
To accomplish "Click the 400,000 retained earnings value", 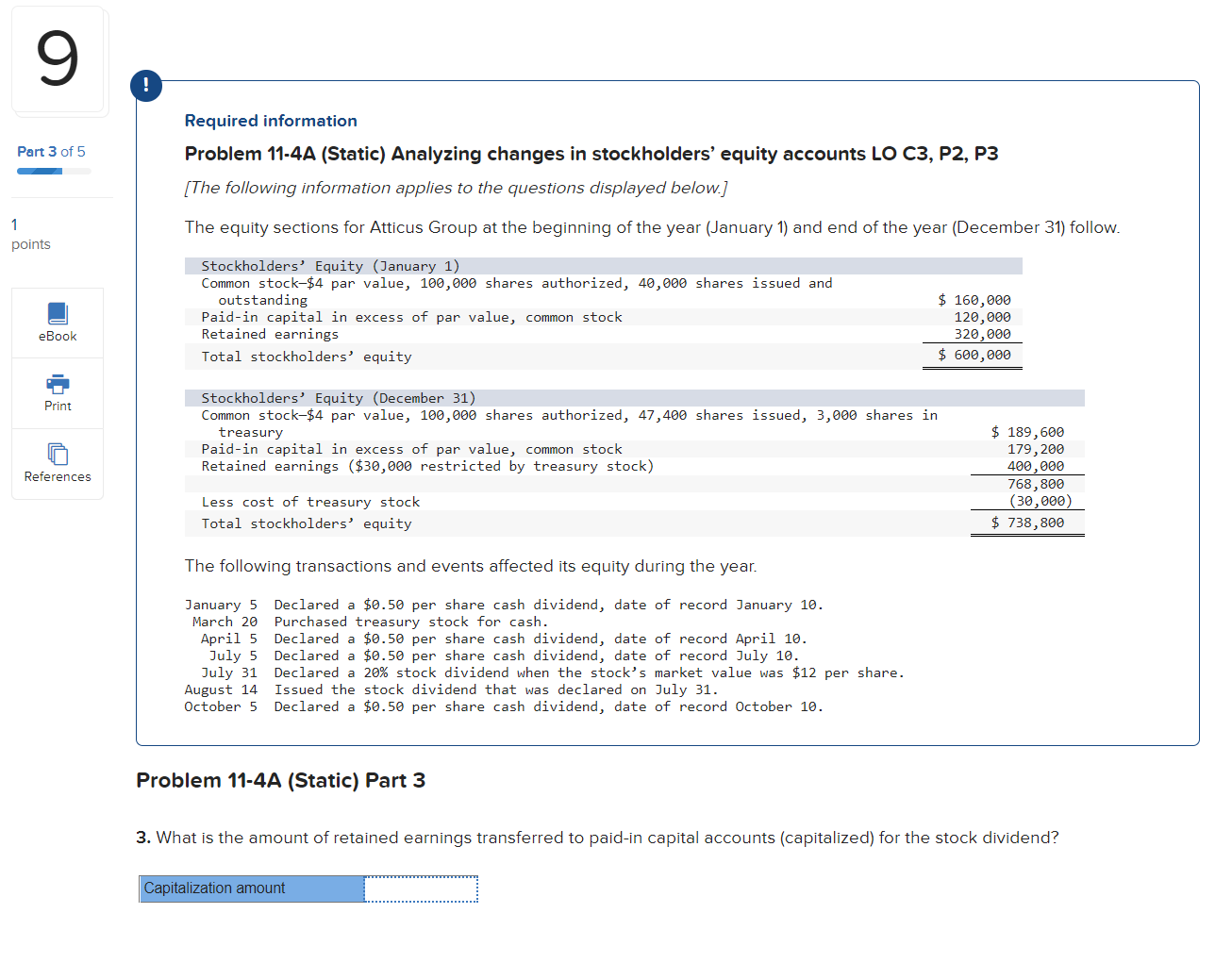I will click(1036, 466).
